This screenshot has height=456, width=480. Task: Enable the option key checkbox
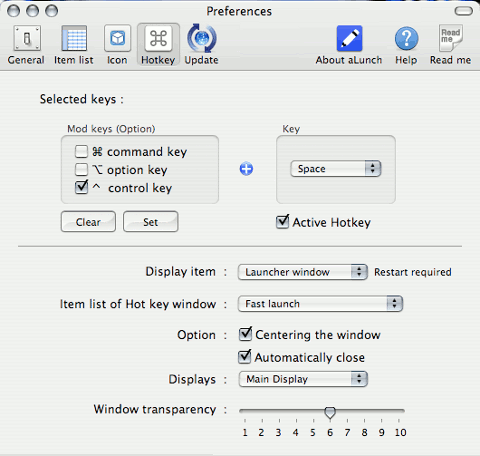point(81,169)
